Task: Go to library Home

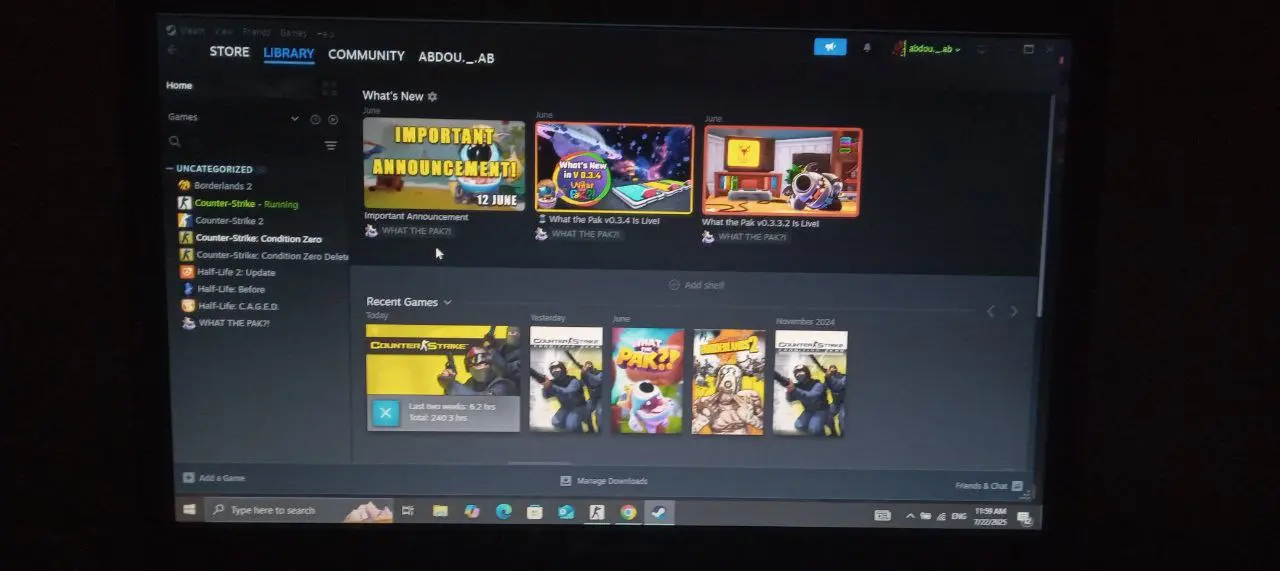Action: pyautogui.click(x=179, y=86)
